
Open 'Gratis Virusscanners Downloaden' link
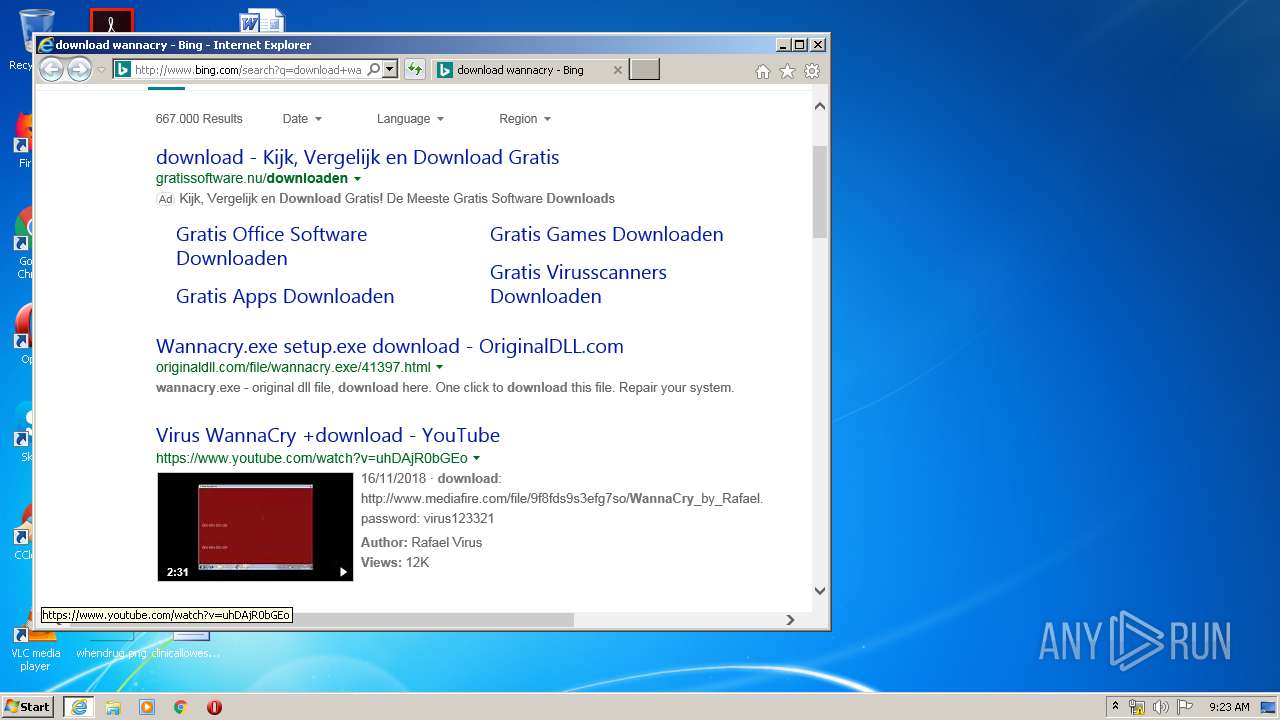(578, 284)
